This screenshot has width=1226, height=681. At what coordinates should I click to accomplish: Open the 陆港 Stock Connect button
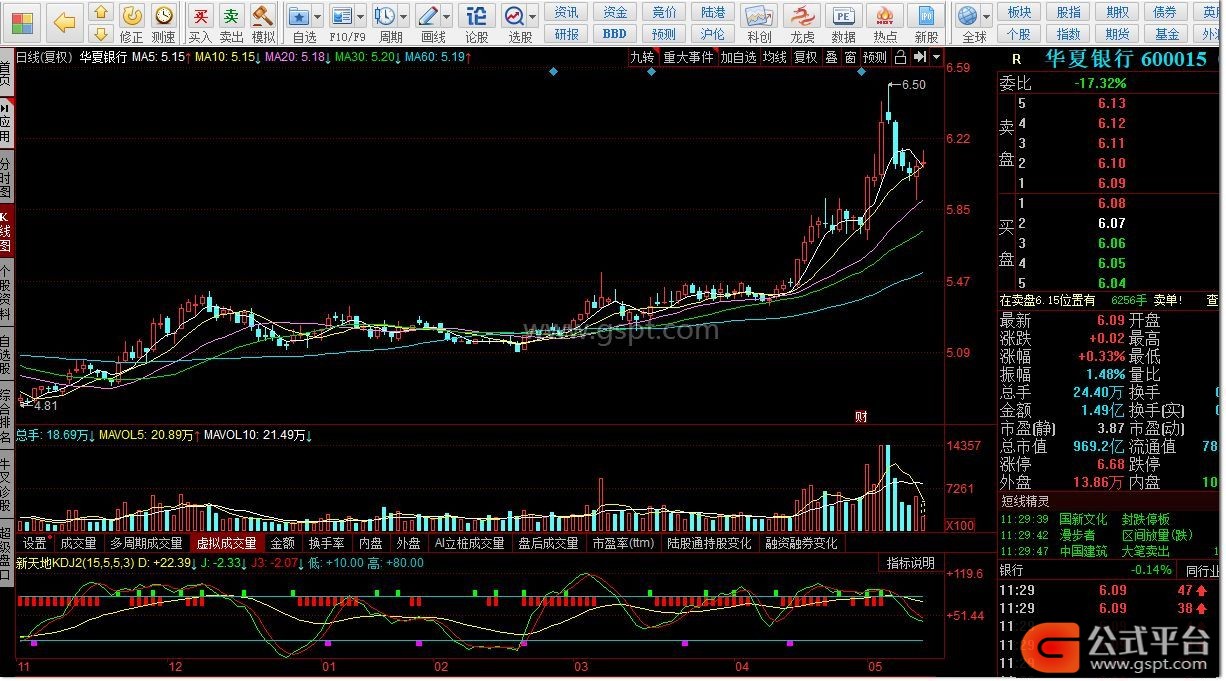pos(713,12)
